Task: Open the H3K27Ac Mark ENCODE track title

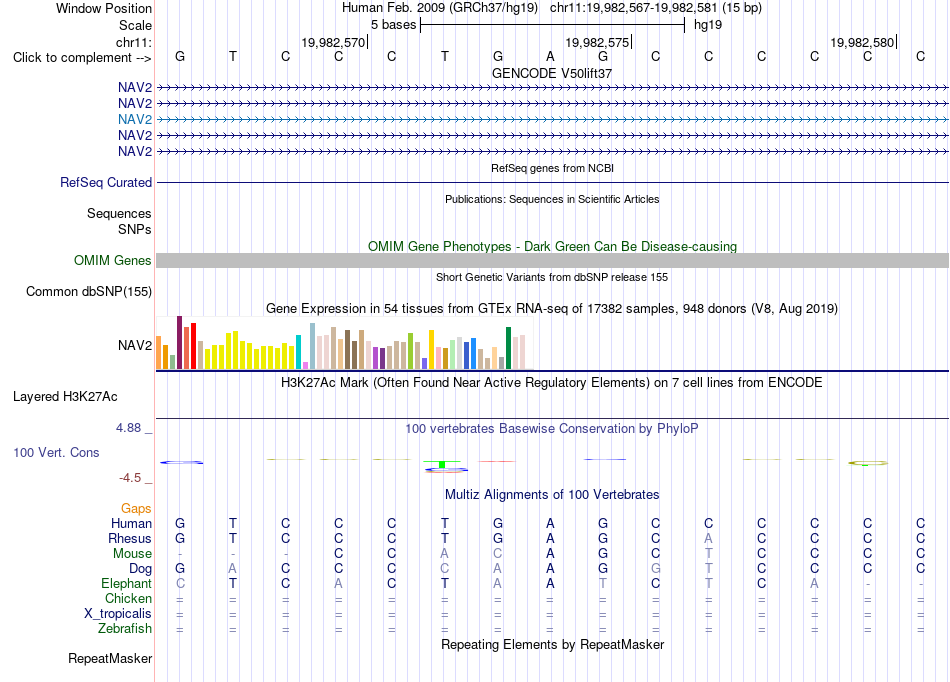Action: (x=552, y=383)
